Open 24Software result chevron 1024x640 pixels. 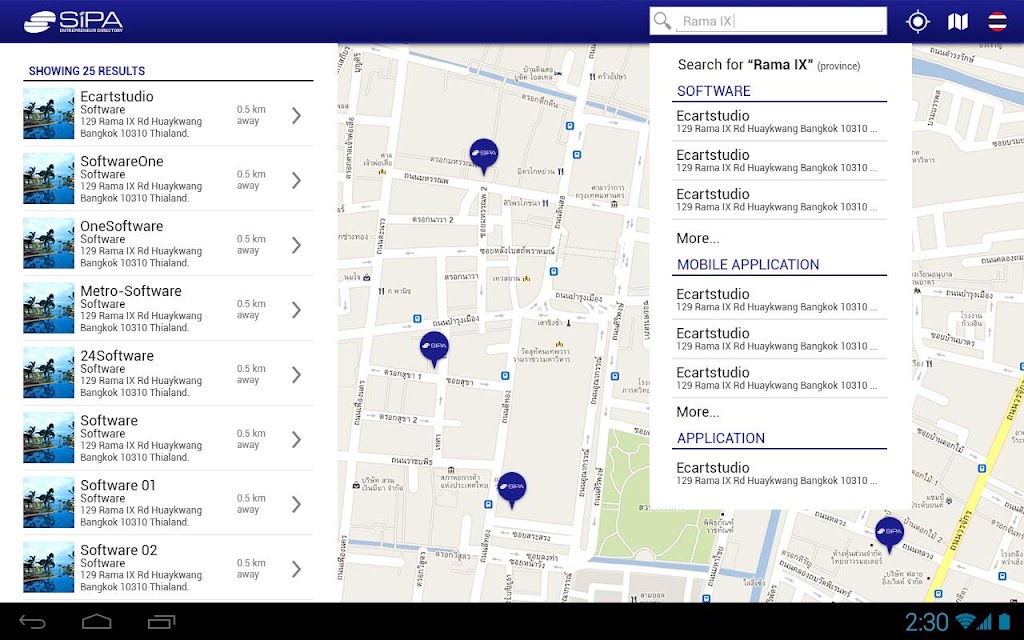point(296,374)
